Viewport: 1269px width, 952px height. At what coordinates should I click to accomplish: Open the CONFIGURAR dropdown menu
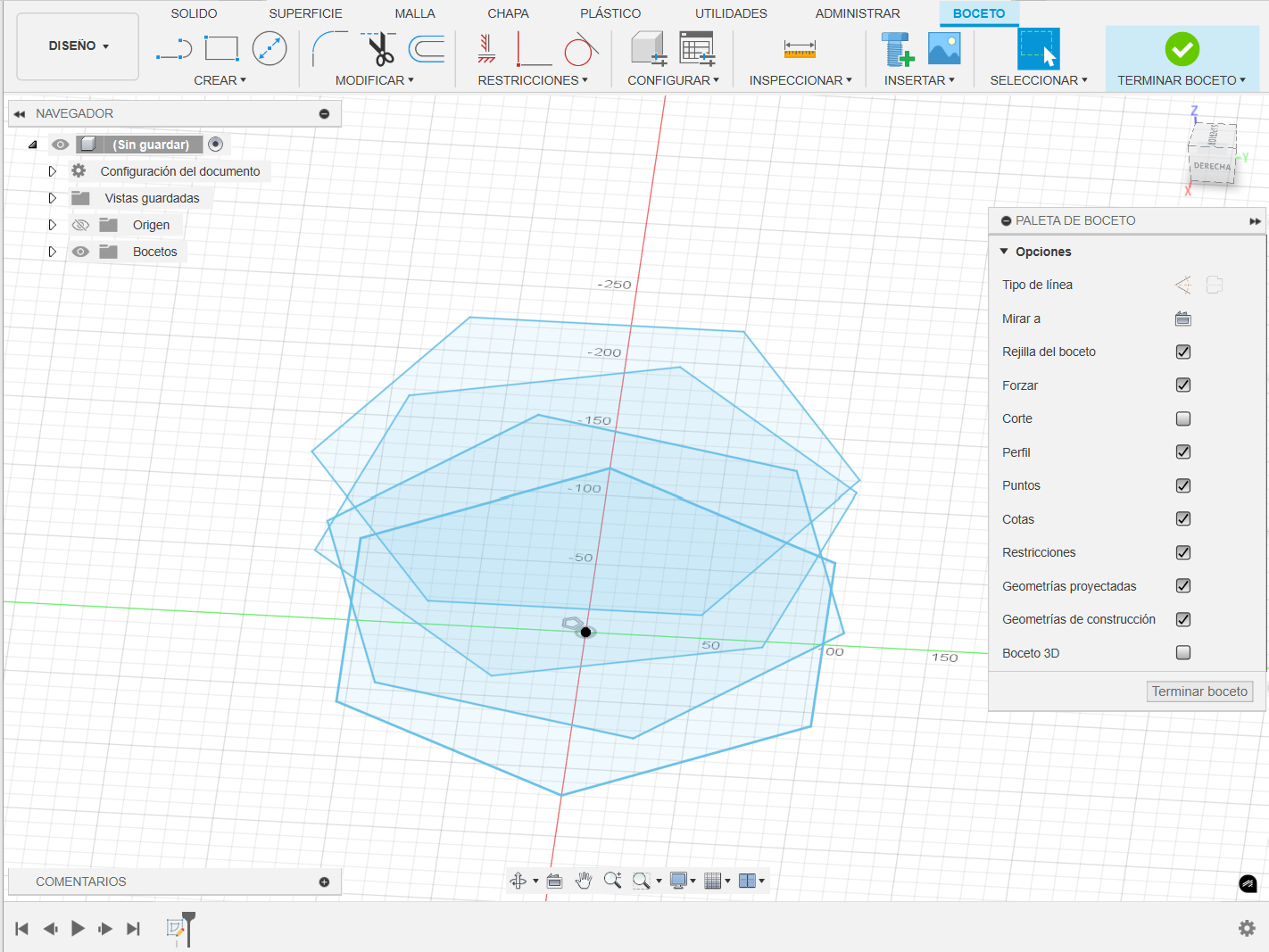(x=673, y=80)
